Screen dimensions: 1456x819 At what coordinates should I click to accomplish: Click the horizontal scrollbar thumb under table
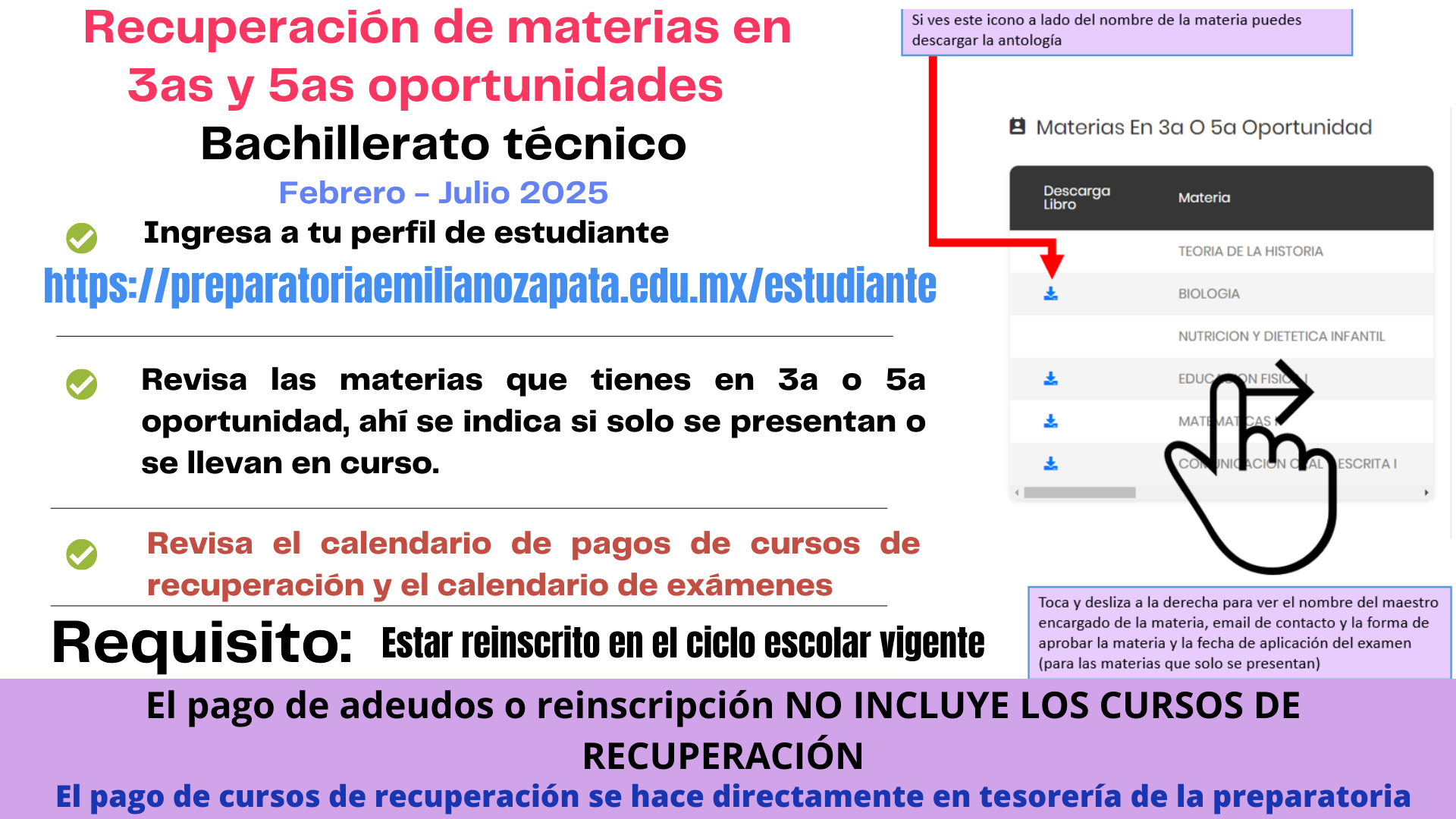click(x=1079, y=493)
